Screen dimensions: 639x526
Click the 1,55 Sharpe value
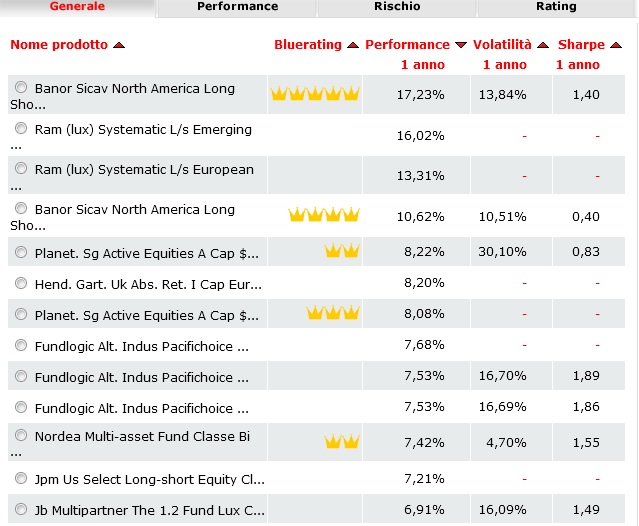click(586, 442)
